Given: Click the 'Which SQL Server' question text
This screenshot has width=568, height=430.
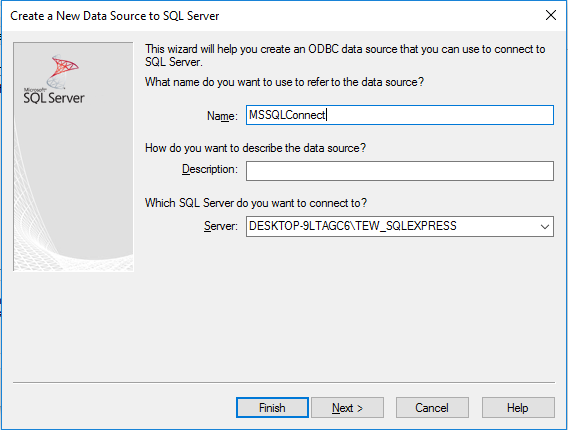Looking at the screenshot, I should coord(256,203).
